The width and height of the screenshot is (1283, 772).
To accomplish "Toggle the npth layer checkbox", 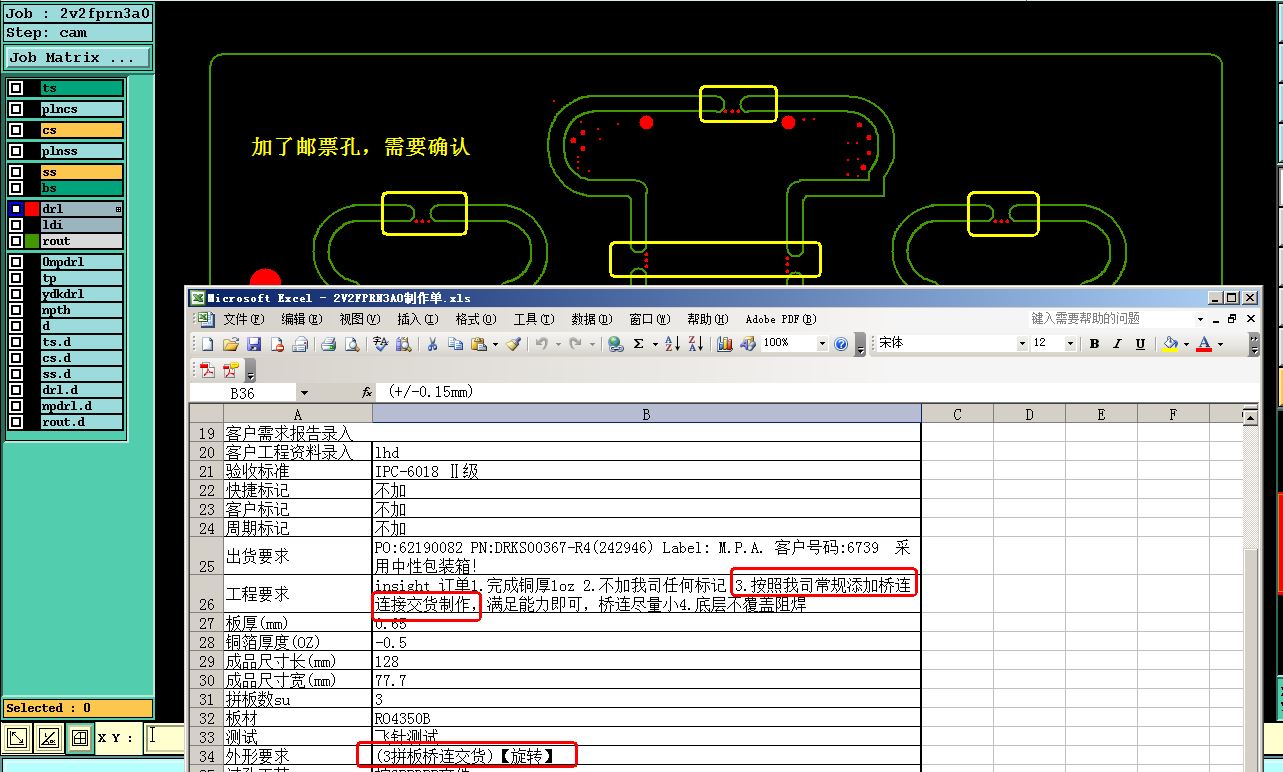I will 16,310.
